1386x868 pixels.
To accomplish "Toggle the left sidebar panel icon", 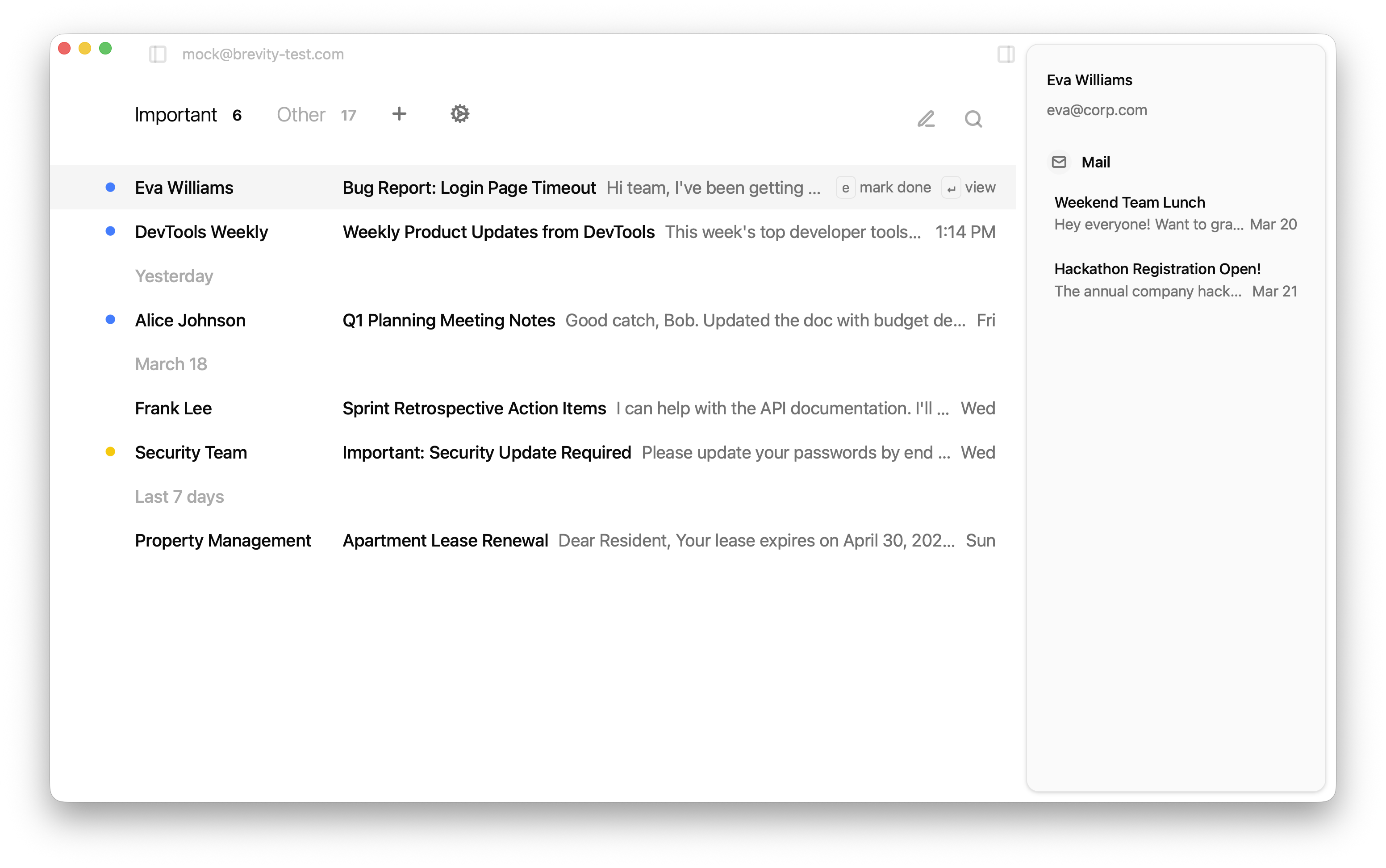I will [x=158, y=54].
